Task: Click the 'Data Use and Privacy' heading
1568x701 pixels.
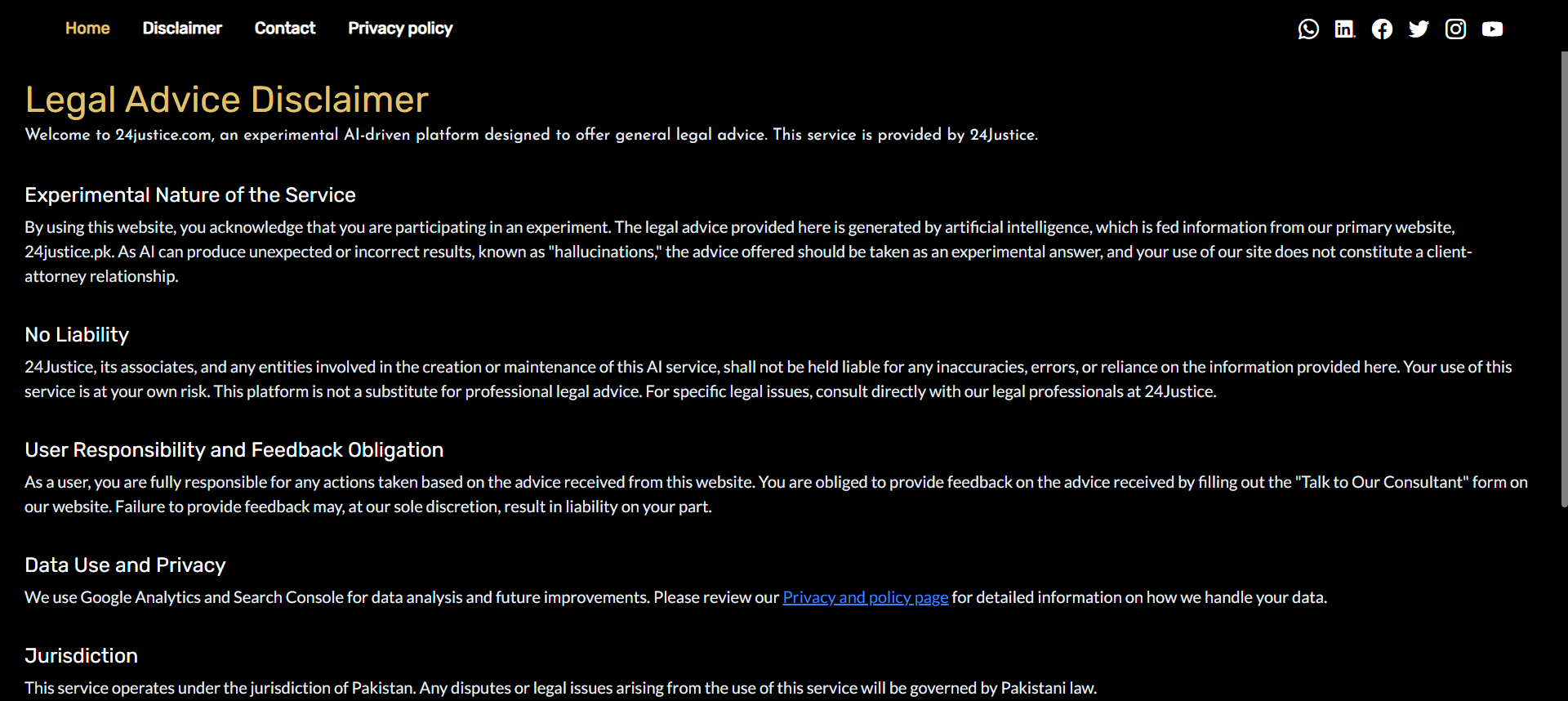Action: pos(125,565)
